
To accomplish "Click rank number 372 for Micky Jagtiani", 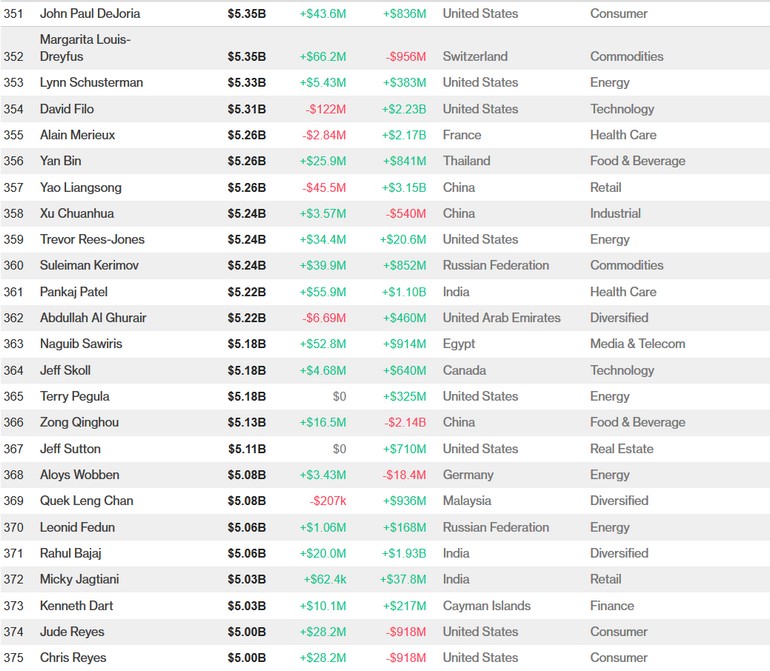I will pyautogui.click(x=14, y=579).
